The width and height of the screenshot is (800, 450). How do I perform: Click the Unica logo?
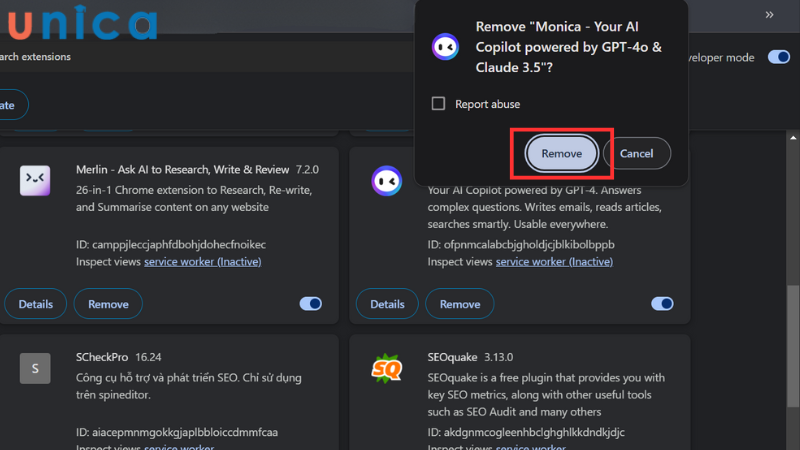79,24
